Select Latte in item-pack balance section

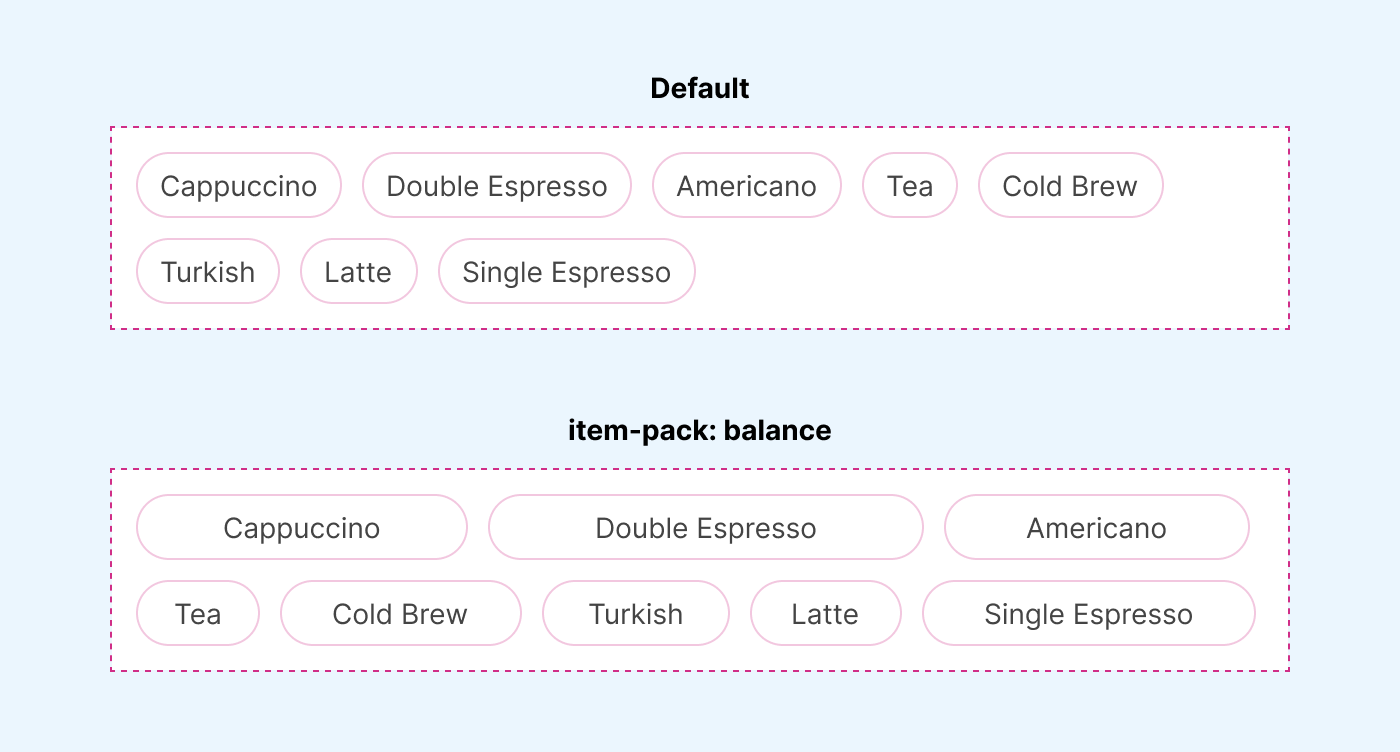pyautogui.click(x=825, y=614)
